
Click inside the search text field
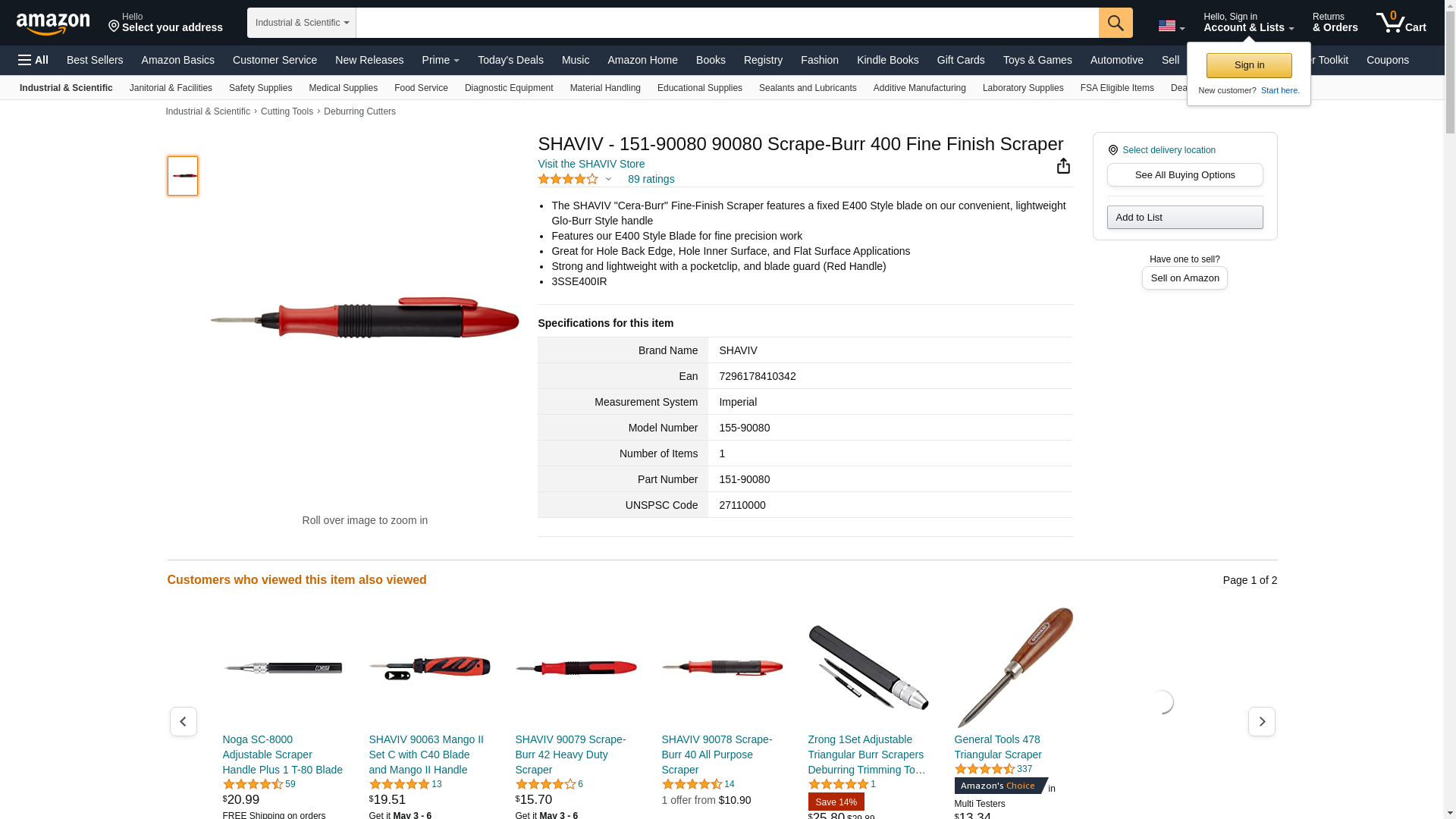pos(727,23)
